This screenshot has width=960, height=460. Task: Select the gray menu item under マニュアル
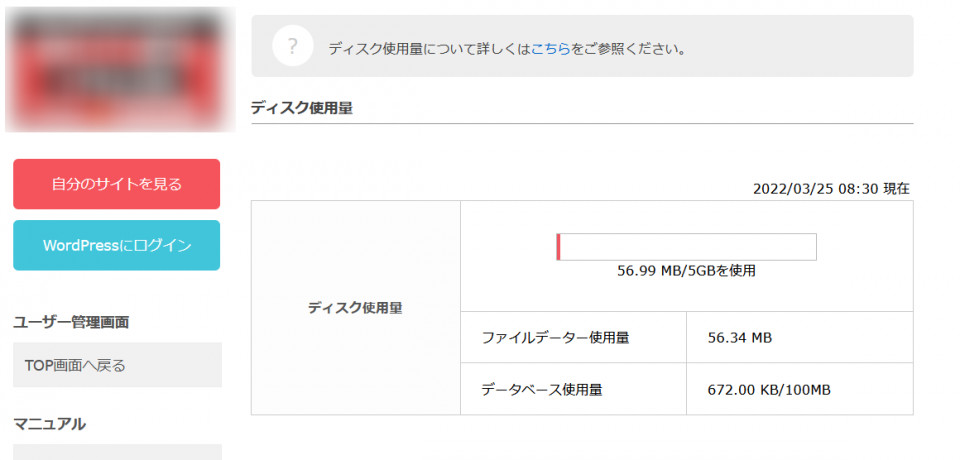(x=118, y=452)
